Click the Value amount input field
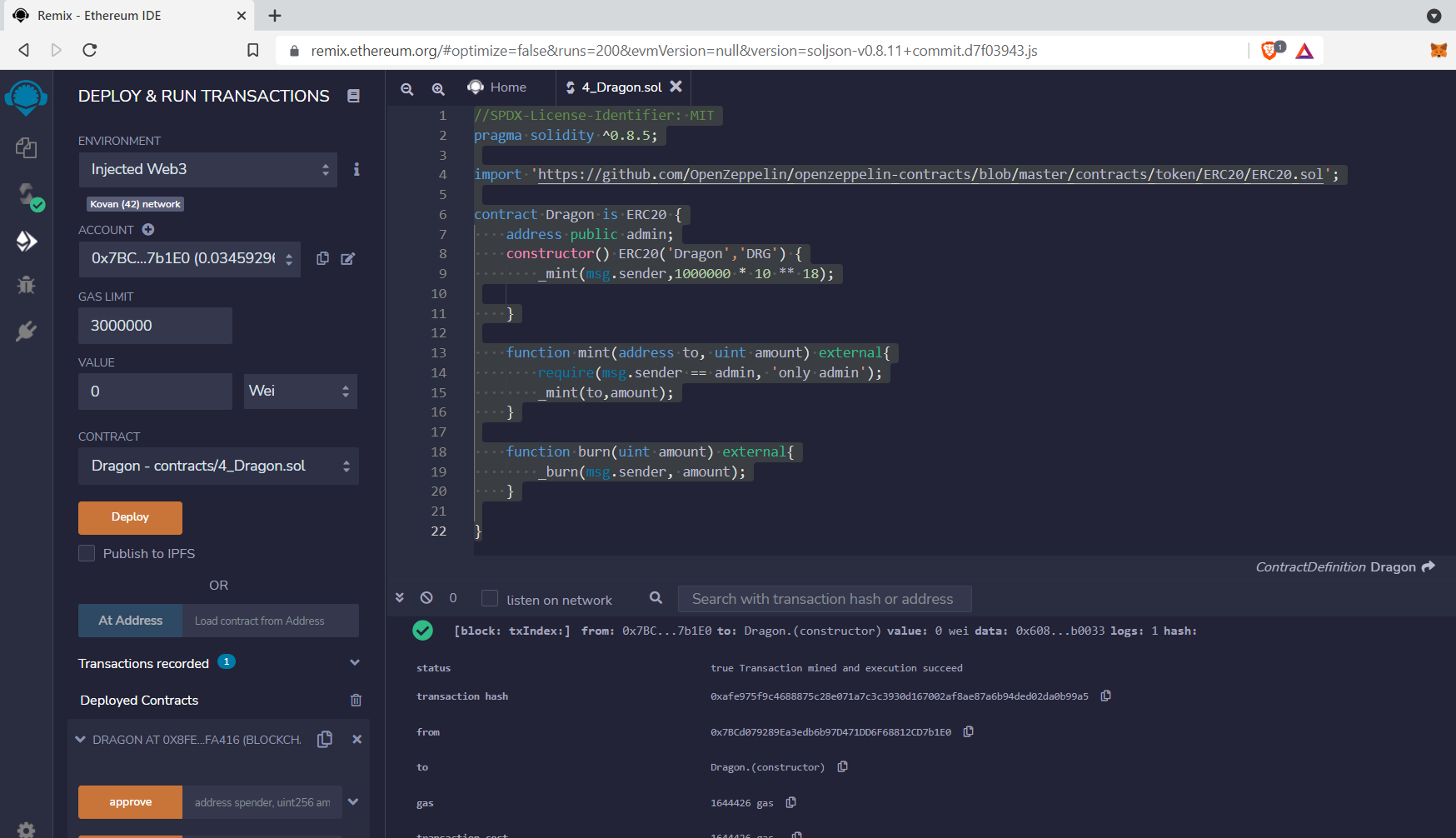The width and height of the screenshot is (1456, 838). 155,392
